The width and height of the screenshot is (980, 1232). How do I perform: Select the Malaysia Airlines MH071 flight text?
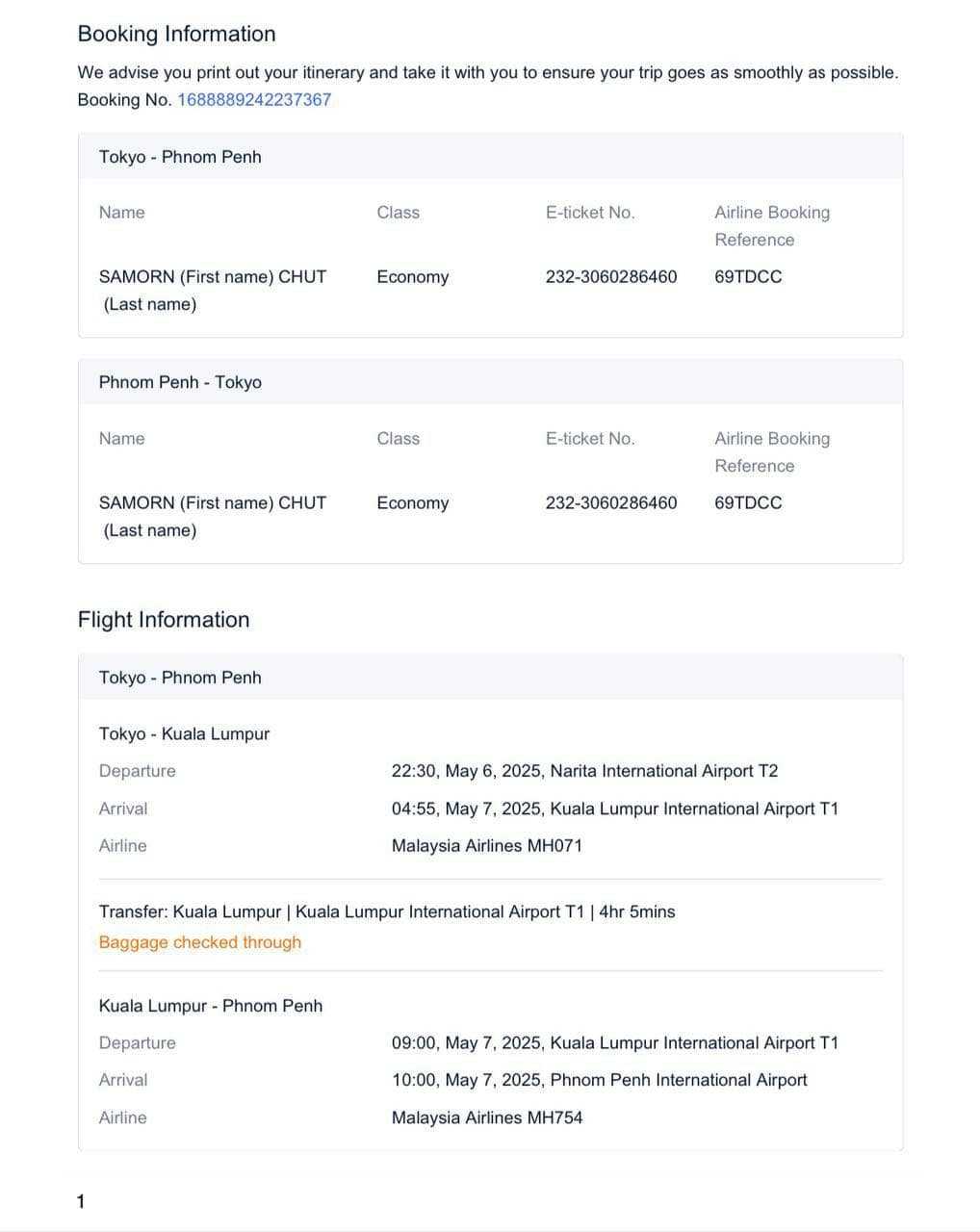(487, 846)
